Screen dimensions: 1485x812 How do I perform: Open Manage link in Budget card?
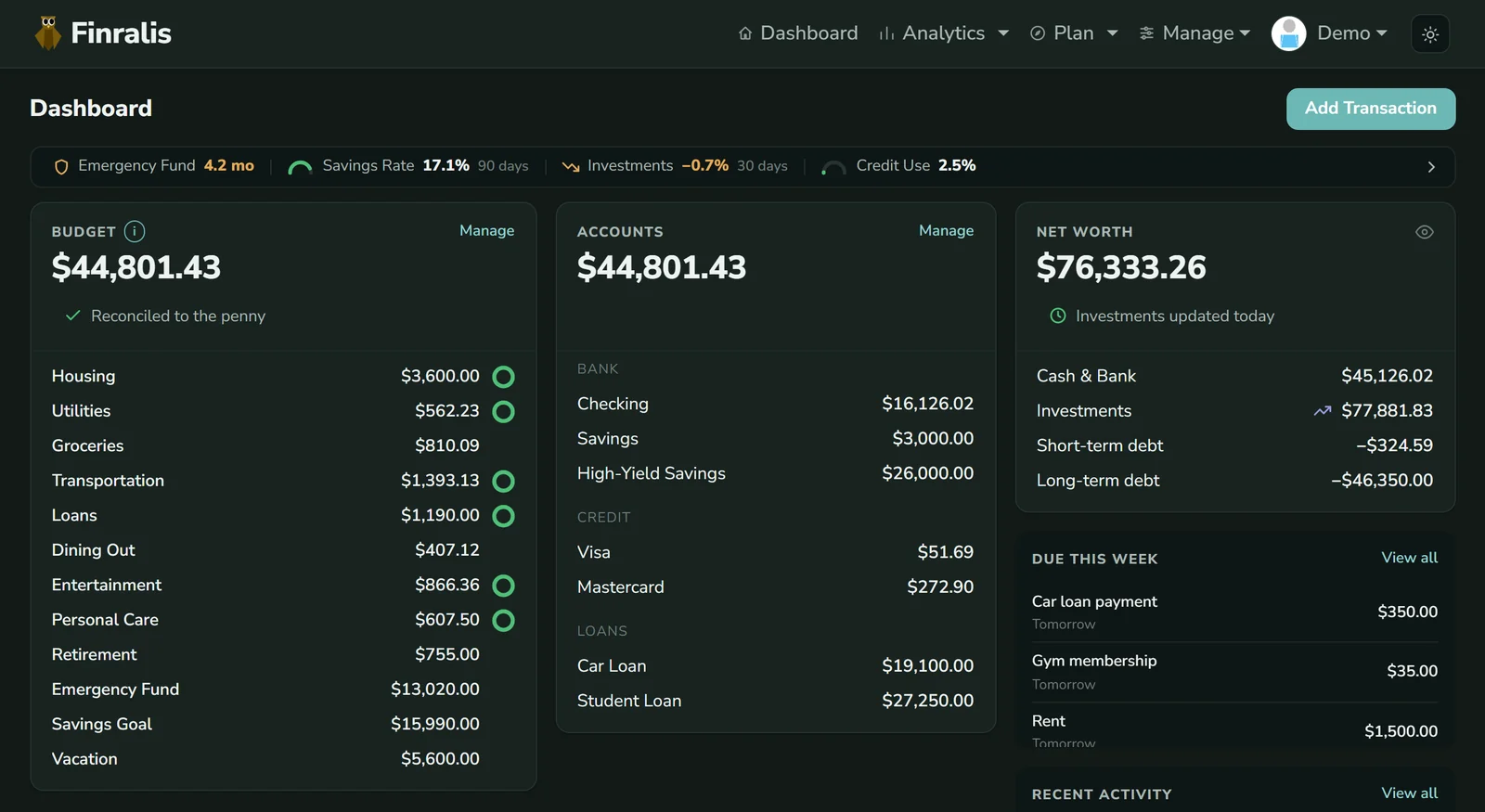click(x=486, y=231)
